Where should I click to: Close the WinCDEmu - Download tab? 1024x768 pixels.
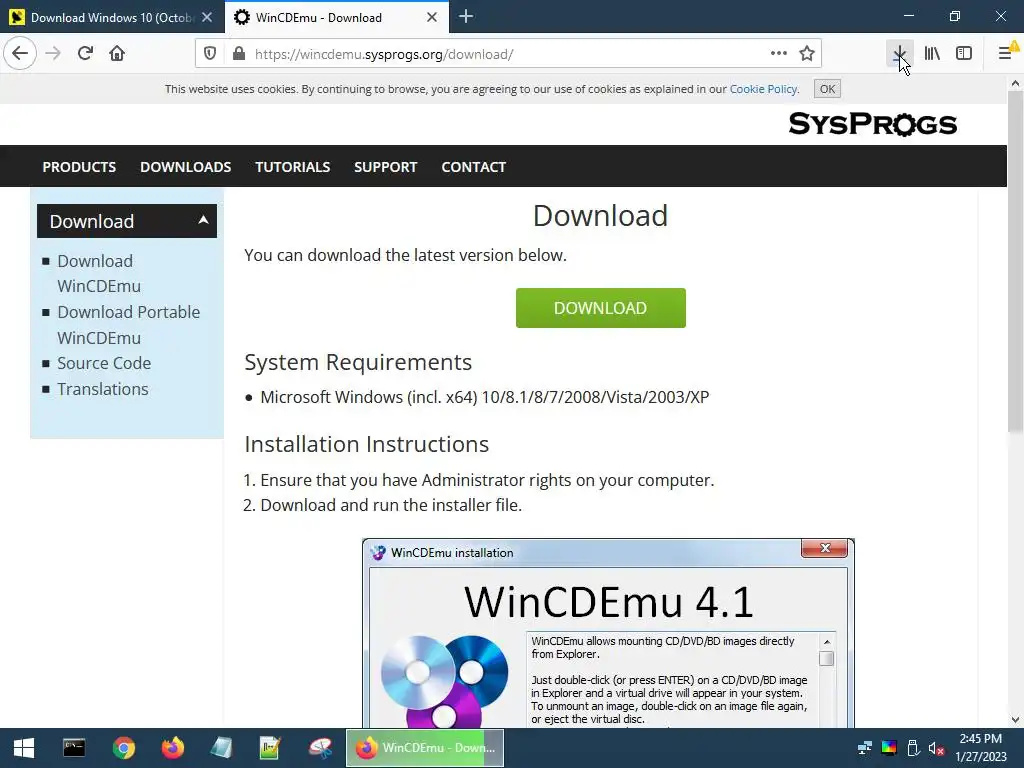coord(432,18)
